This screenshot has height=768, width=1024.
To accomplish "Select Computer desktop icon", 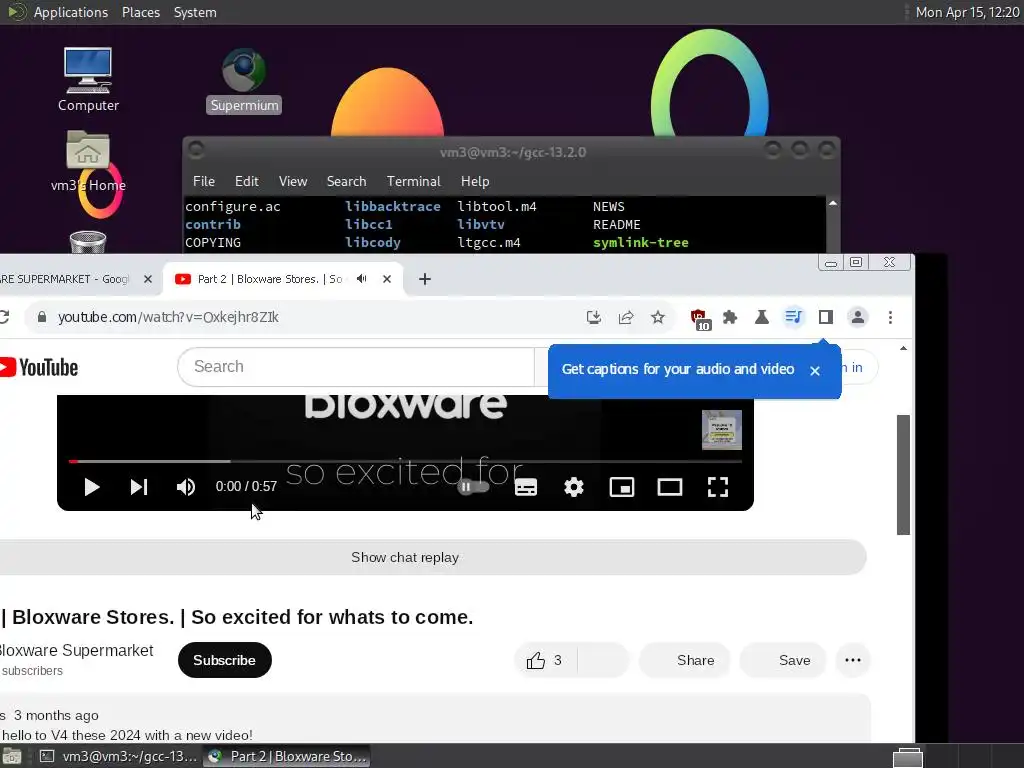I will click(88, 79).
